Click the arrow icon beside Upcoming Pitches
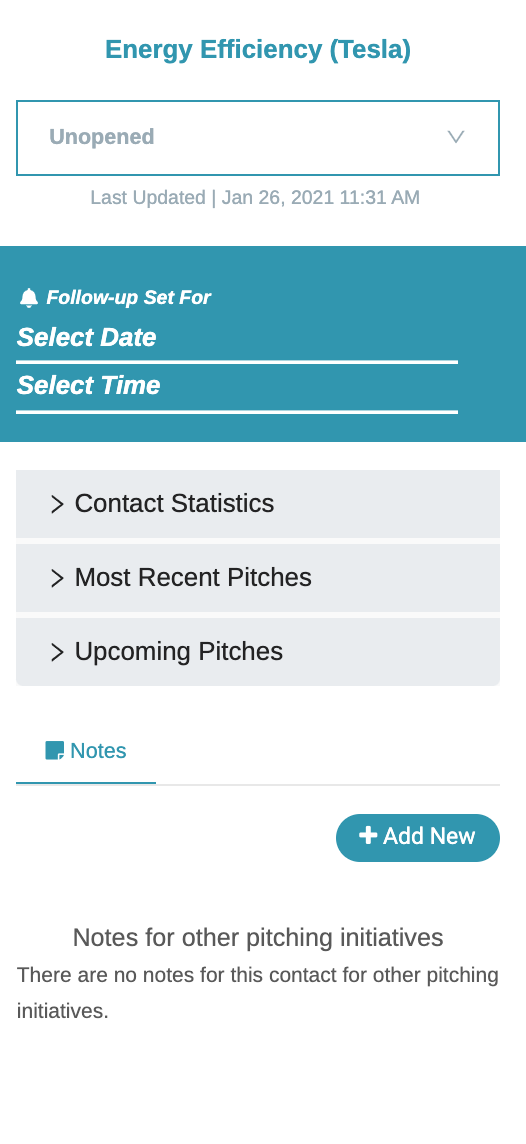This screenshot has height=1144, width=526. pyautogui.click(x=57, y=652)
